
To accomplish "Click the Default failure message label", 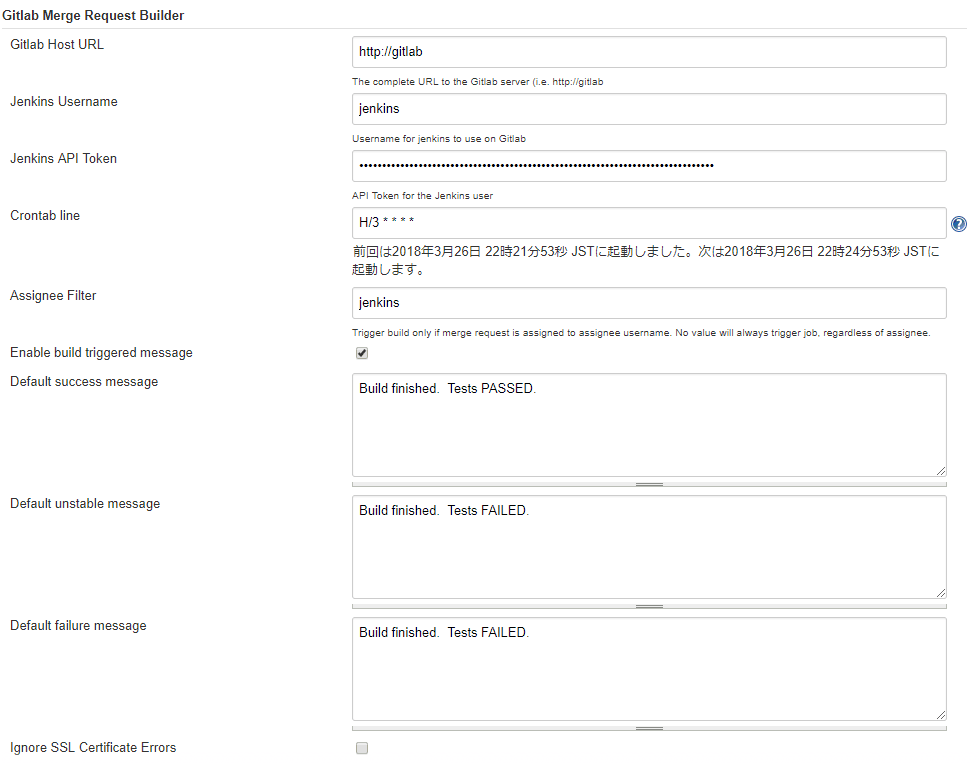I will click(78, 626).
